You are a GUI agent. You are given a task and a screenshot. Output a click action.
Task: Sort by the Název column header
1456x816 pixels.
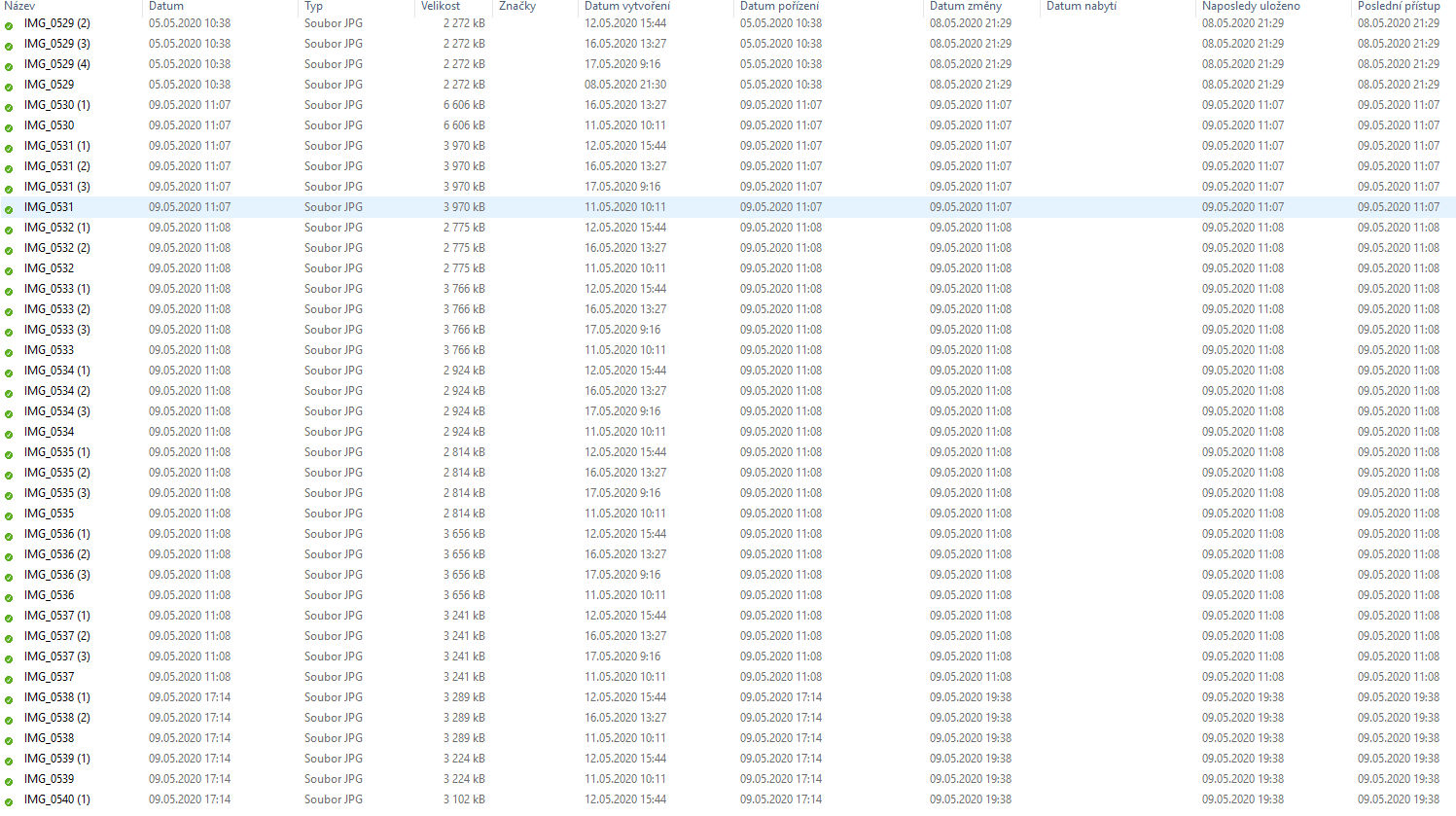coord(19,6)
